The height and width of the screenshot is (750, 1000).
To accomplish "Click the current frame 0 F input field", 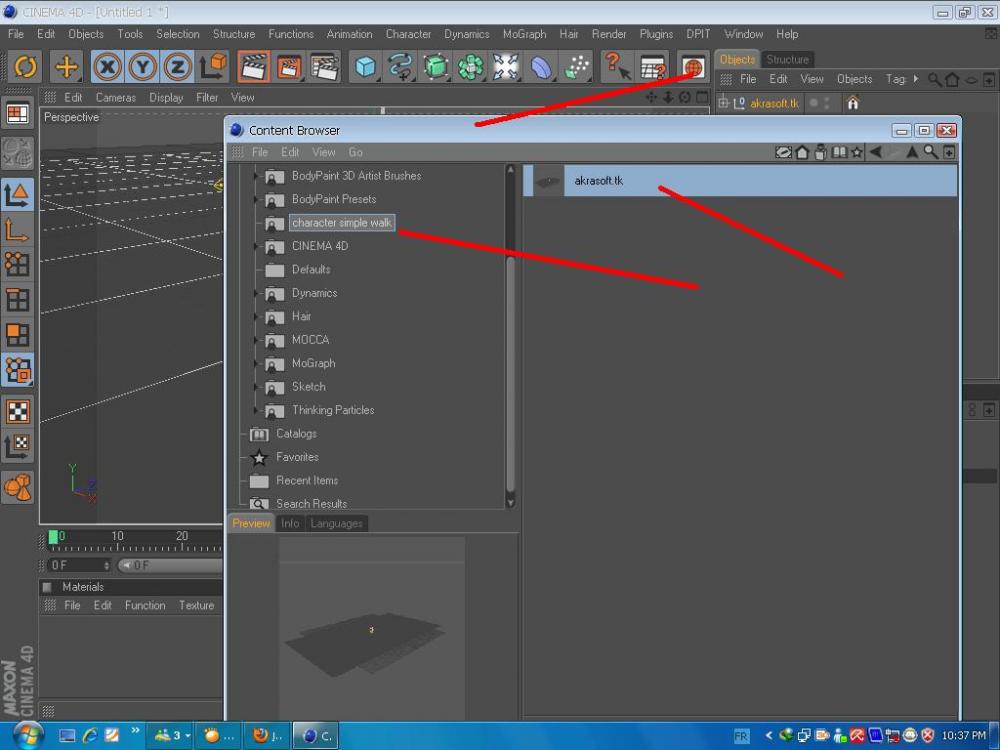I will click(80, 566).
